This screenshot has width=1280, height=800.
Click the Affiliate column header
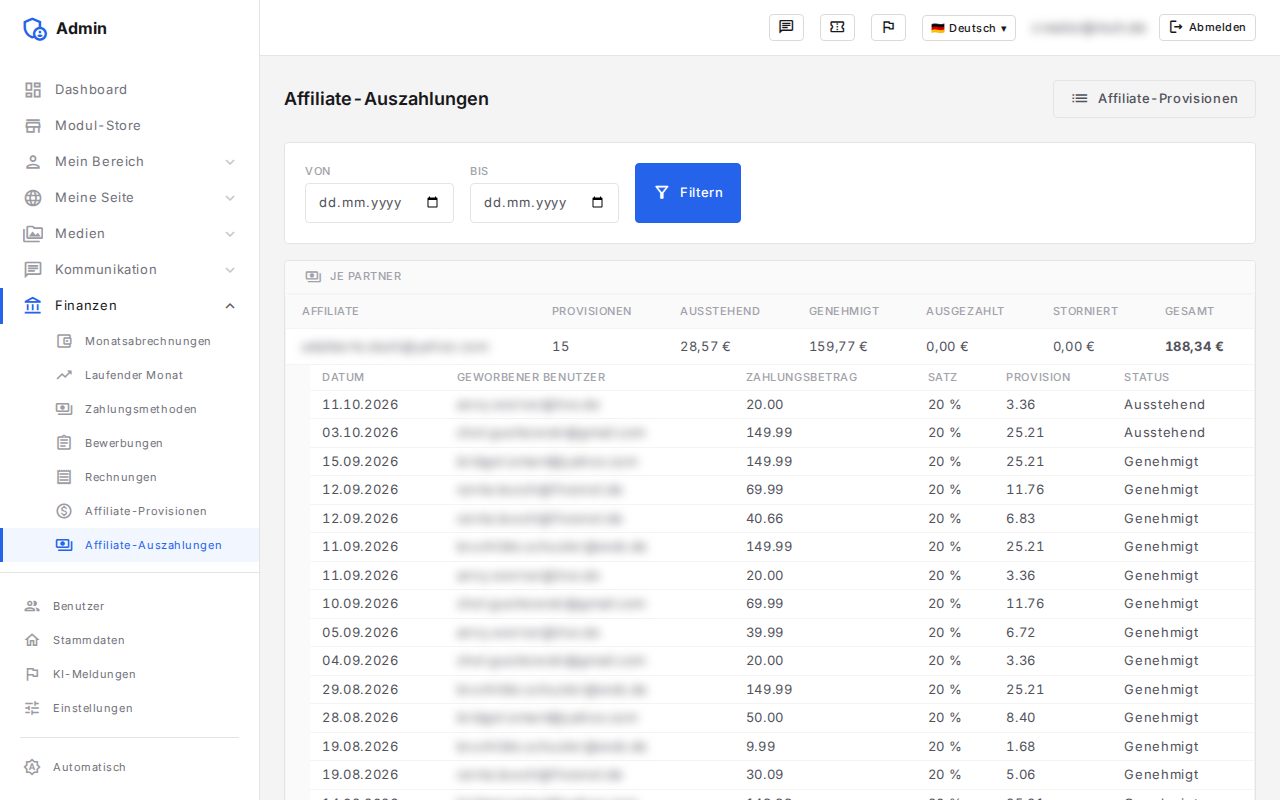pos(330,311)
